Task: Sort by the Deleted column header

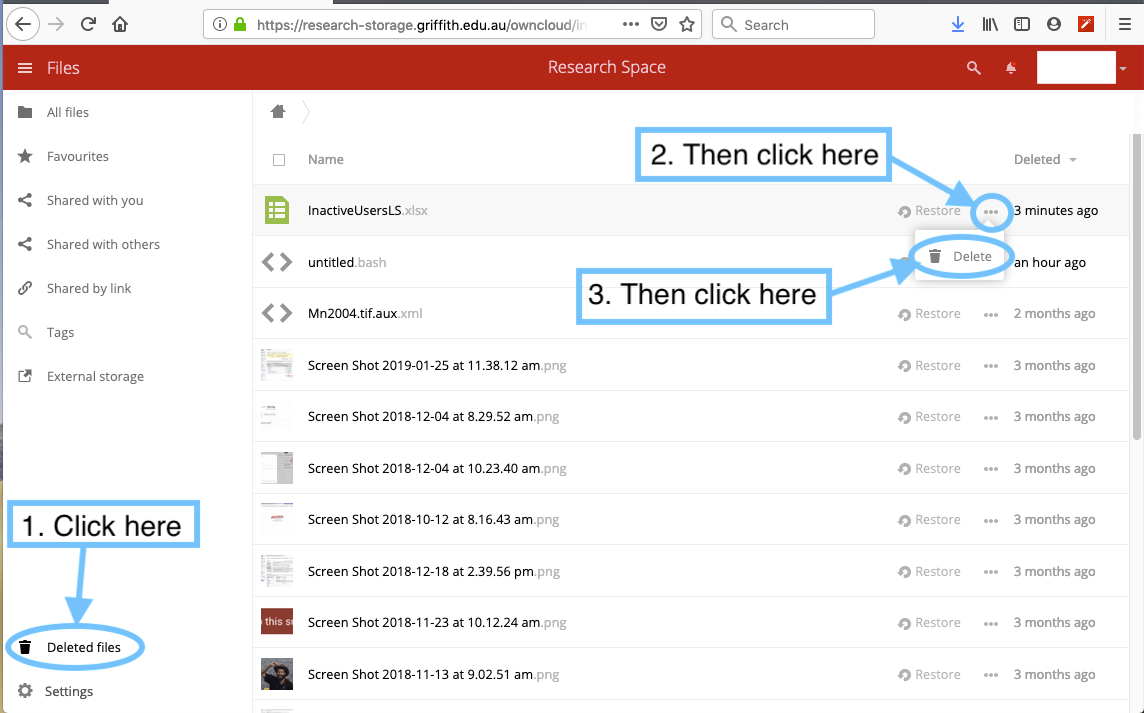Action: pos(1037,159)
